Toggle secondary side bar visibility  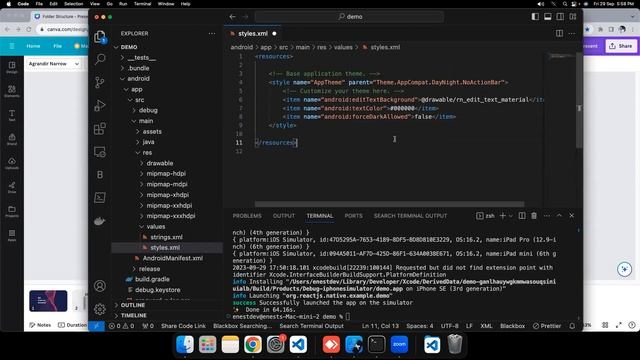coord(560,17)
